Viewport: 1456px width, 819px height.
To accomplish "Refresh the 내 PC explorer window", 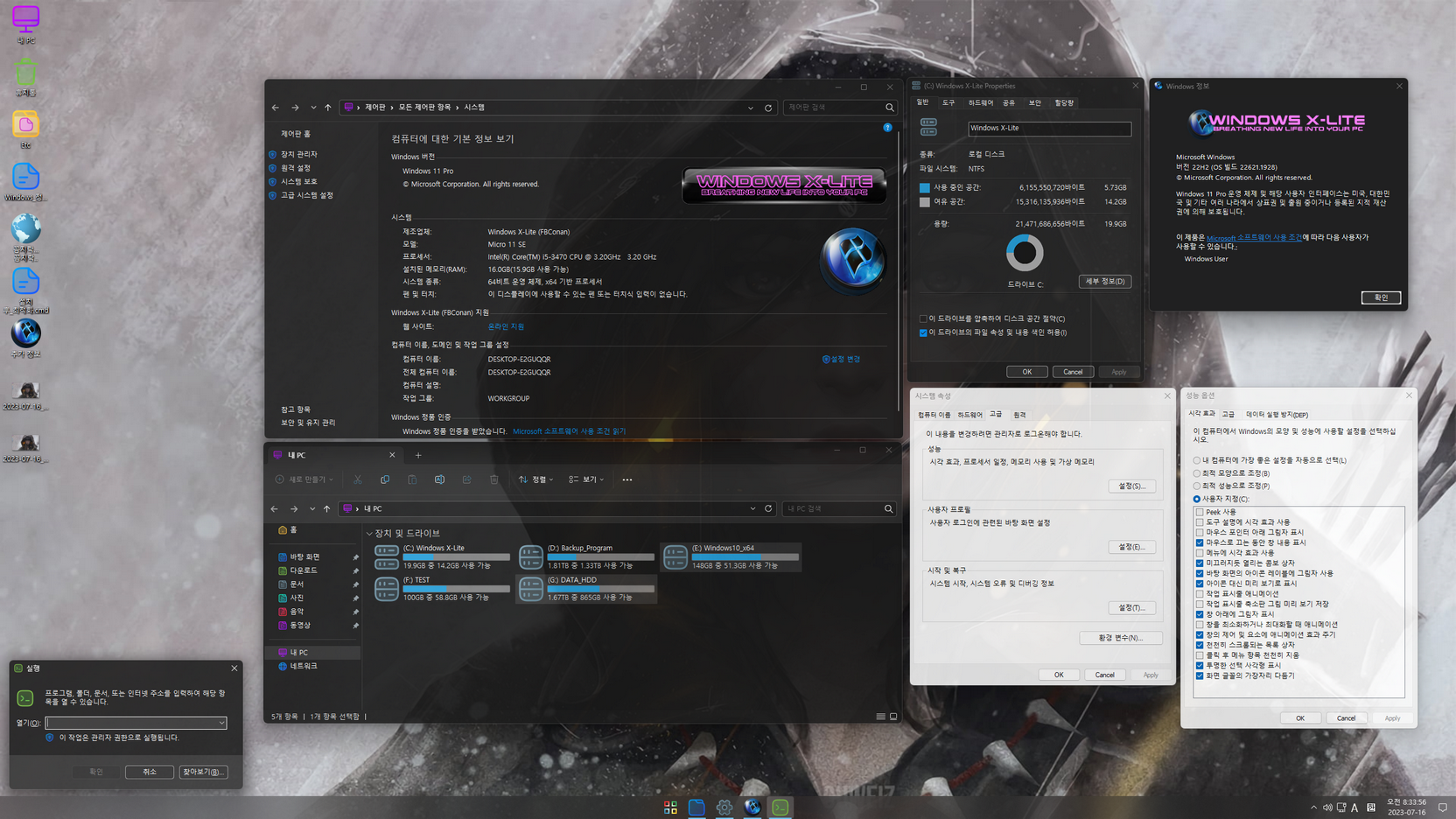I will [x=768, y=508].
